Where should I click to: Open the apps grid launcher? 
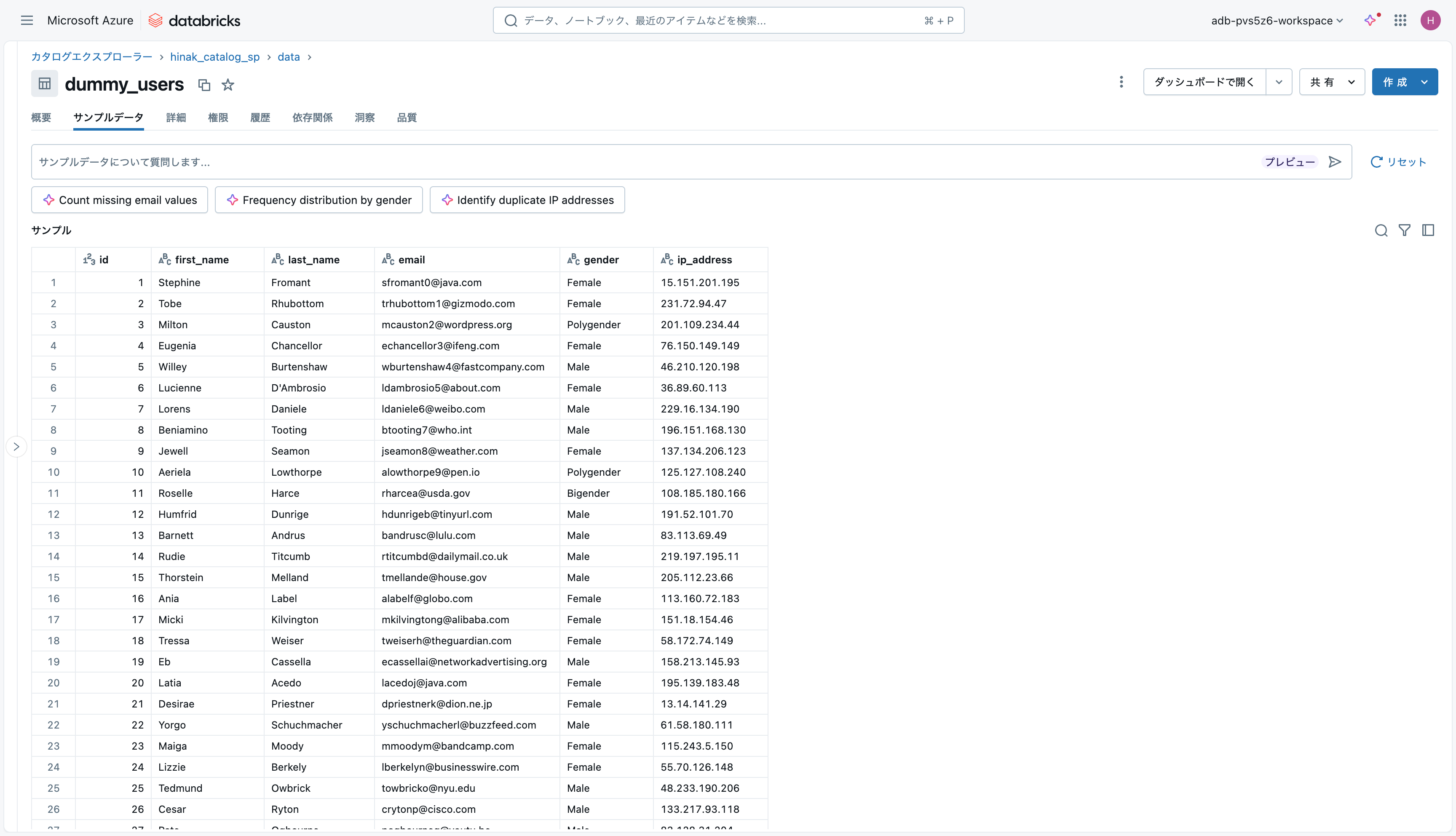(1400, 21)
